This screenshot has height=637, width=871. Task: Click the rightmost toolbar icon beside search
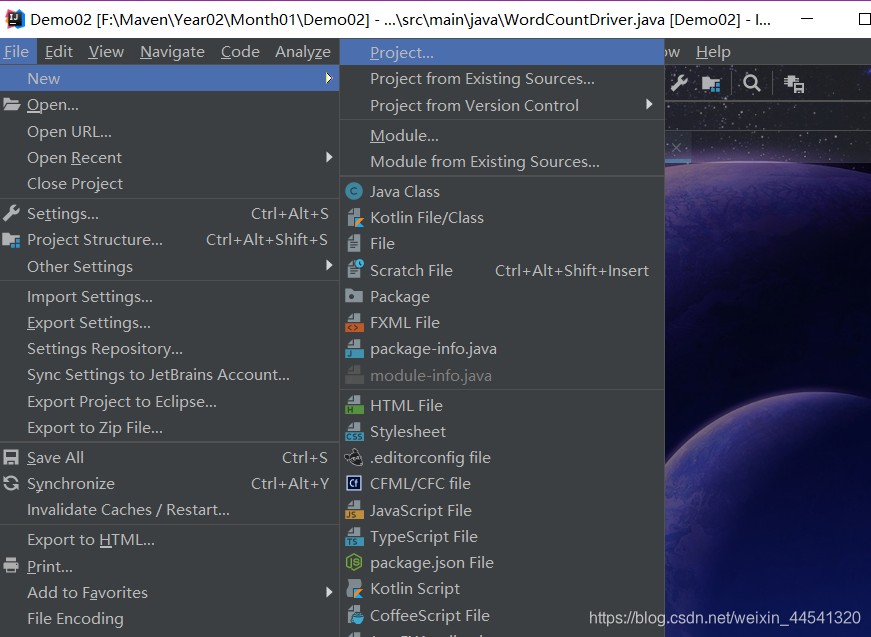pos(794,84)
